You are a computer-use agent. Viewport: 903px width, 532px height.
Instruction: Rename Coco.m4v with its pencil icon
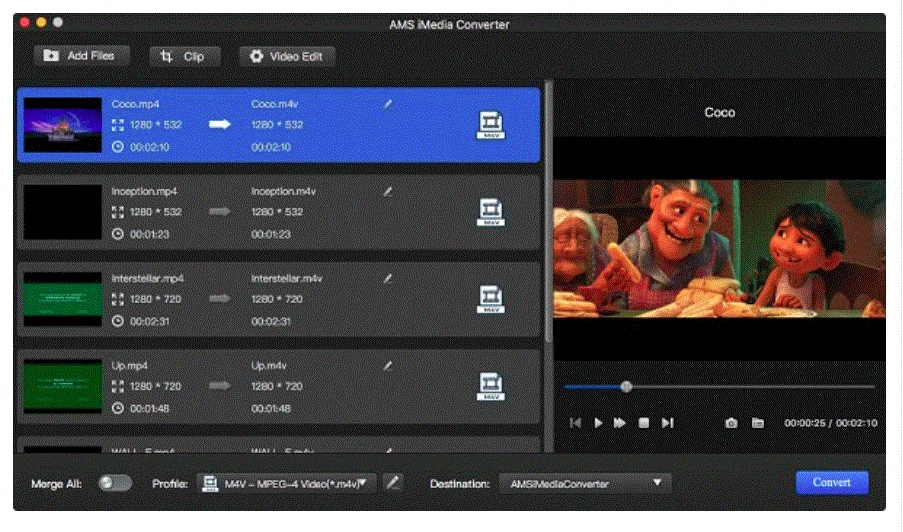coord(388,104)
